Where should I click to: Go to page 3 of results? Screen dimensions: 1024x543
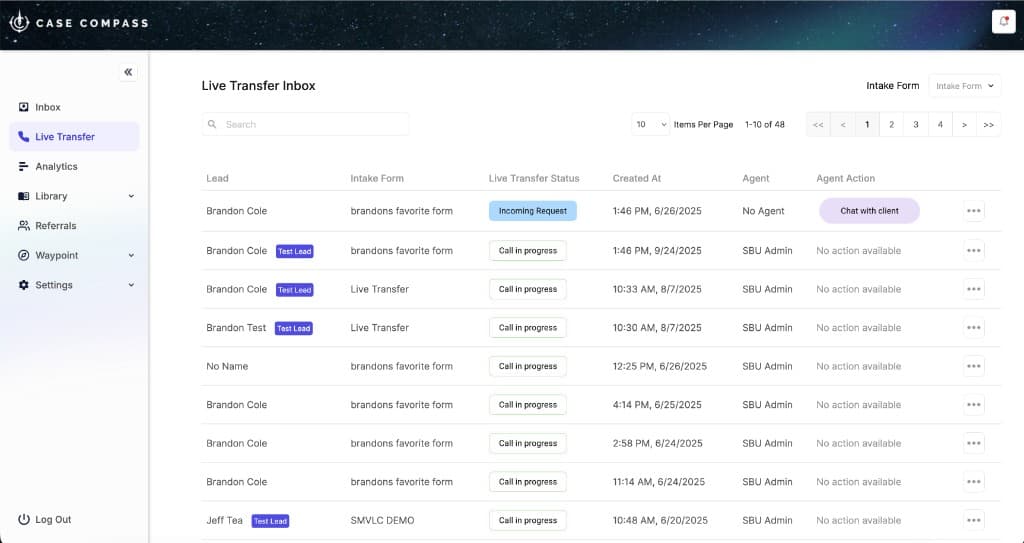pyautogui.click(x=915, y=125)
